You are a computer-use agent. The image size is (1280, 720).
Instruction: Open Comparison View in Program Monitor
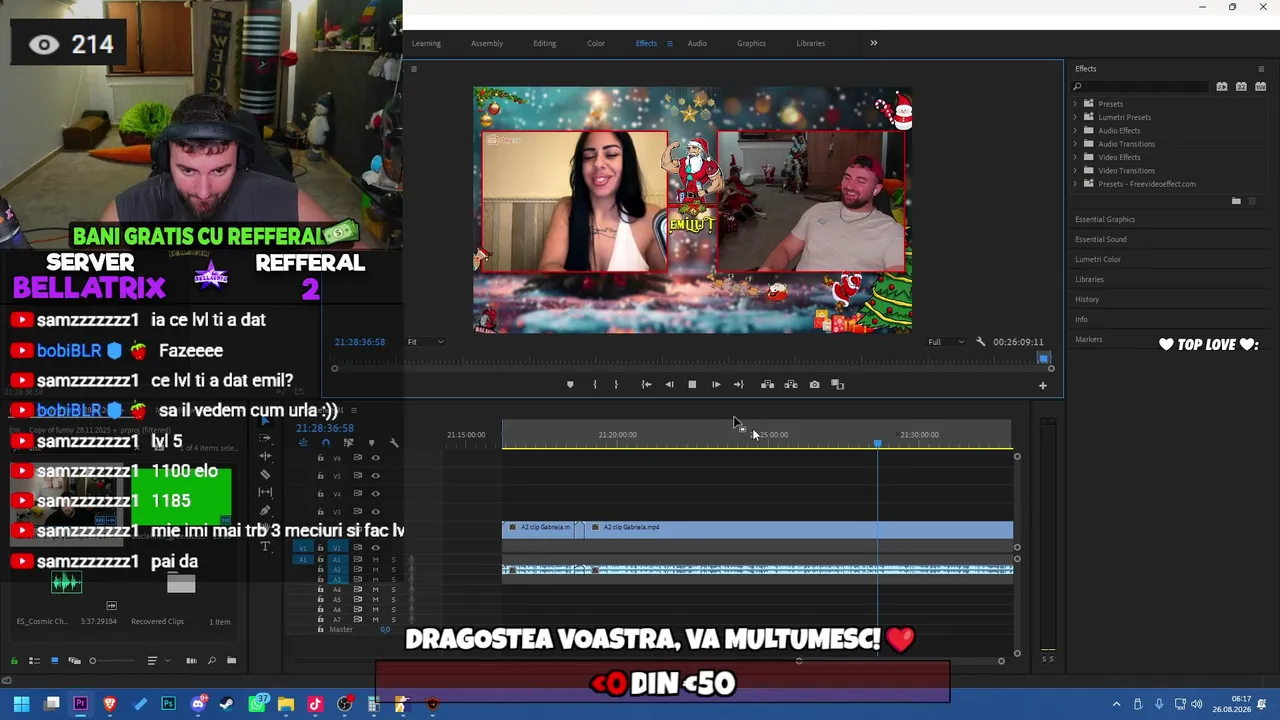pyautogui.click(x=838, y=385)
